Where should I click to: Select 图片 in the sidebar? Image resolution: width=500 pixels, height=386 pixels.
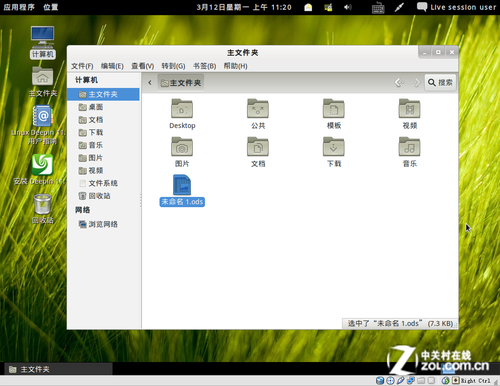tap(103, 158)
